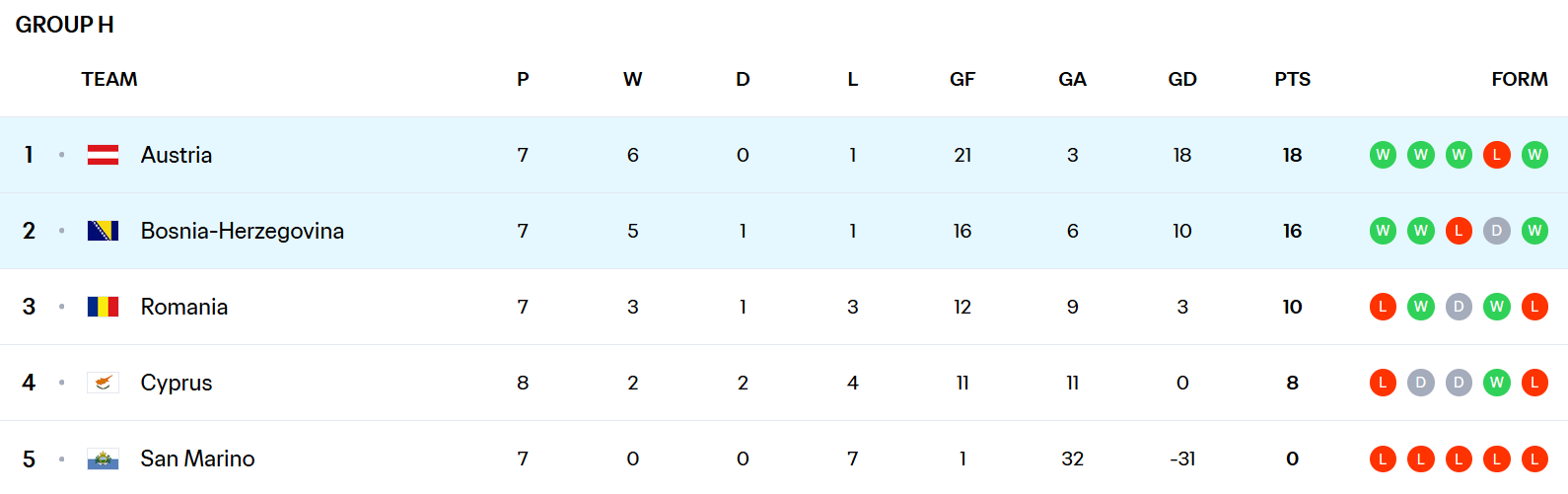This screenshot has height=494, width=1568.
Task: Click the GD column header
Action: coord(1181,79)
